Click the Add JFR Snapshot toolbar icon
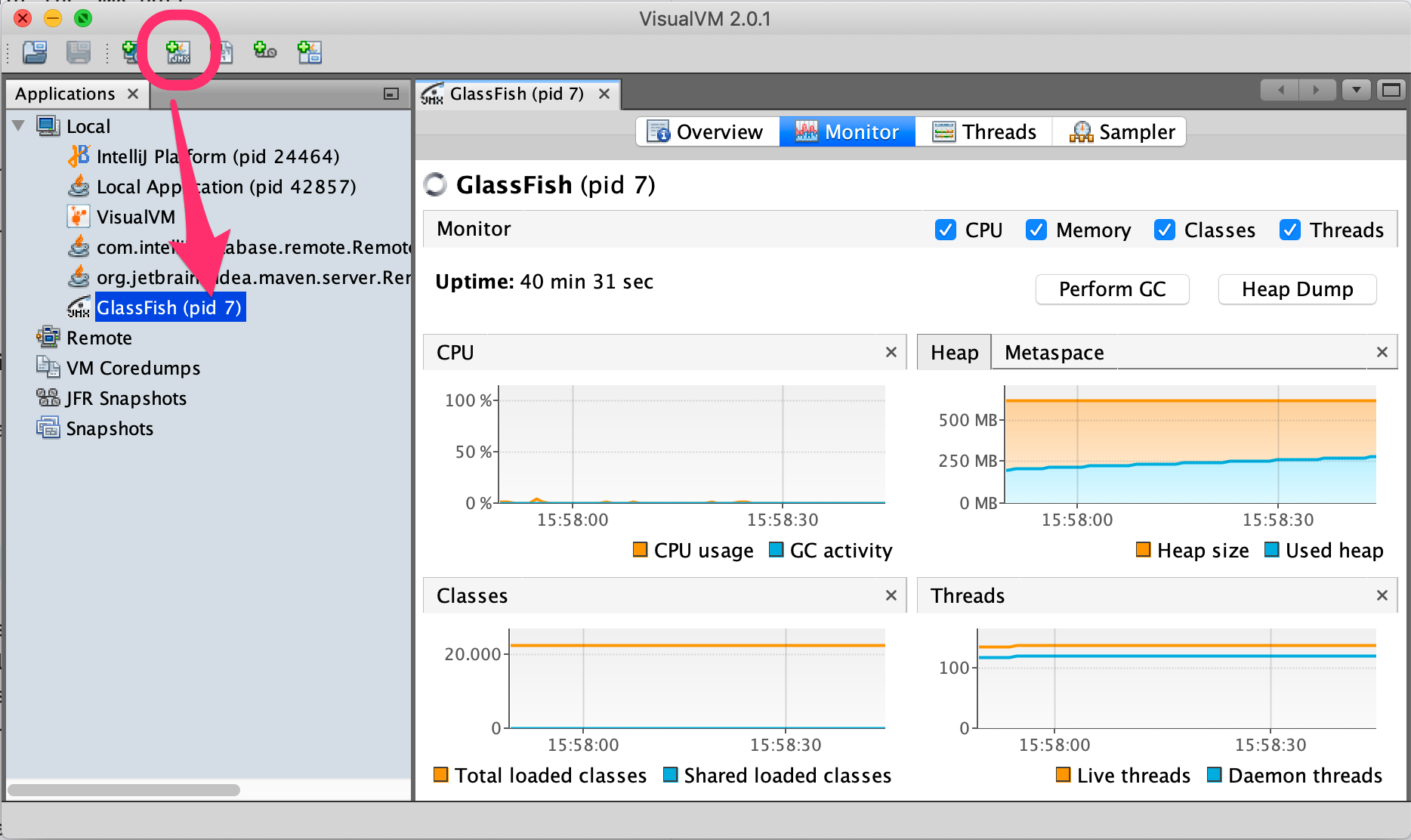 265,52
